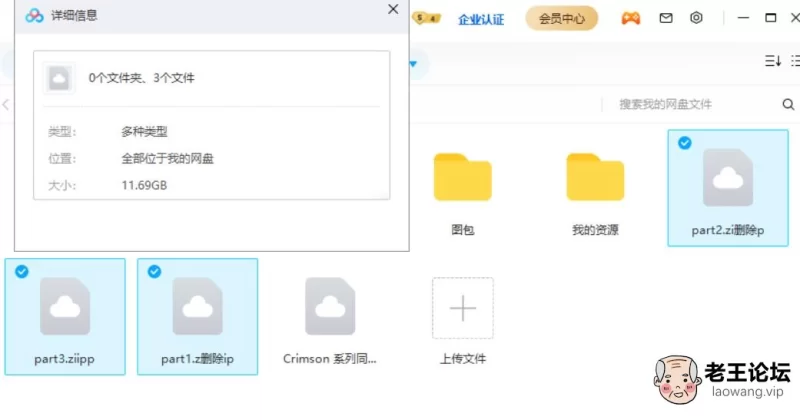This screenshot has width=800, height=420.
Task: Click the cloud file icon in details dialog
Action: (59, 79)
